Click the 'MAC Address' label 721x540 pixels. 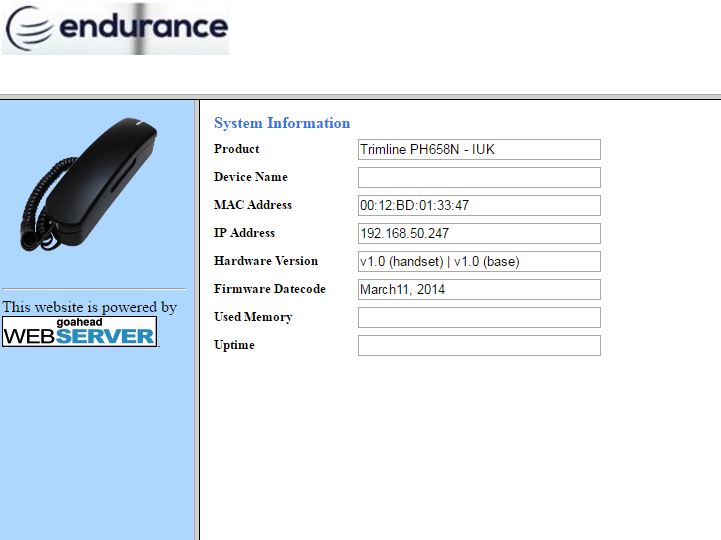click(253, 205)
